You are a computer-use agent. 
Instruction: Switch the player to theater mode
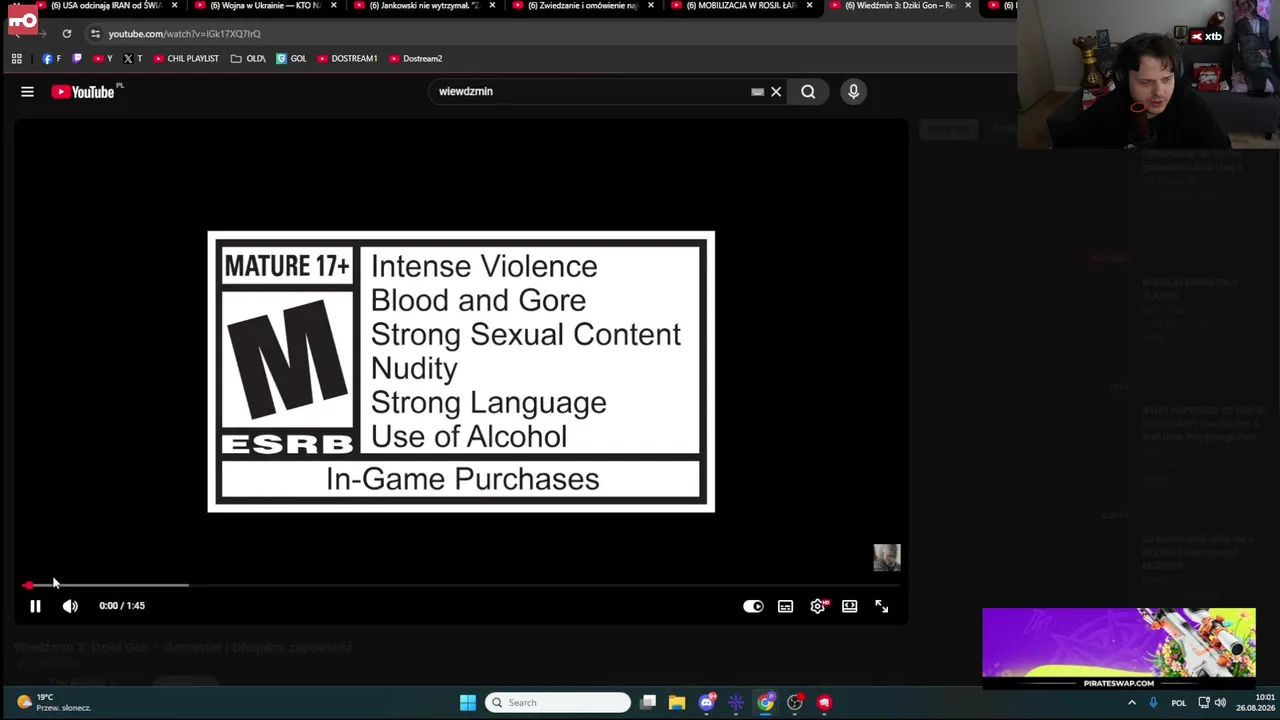(849, 606)
